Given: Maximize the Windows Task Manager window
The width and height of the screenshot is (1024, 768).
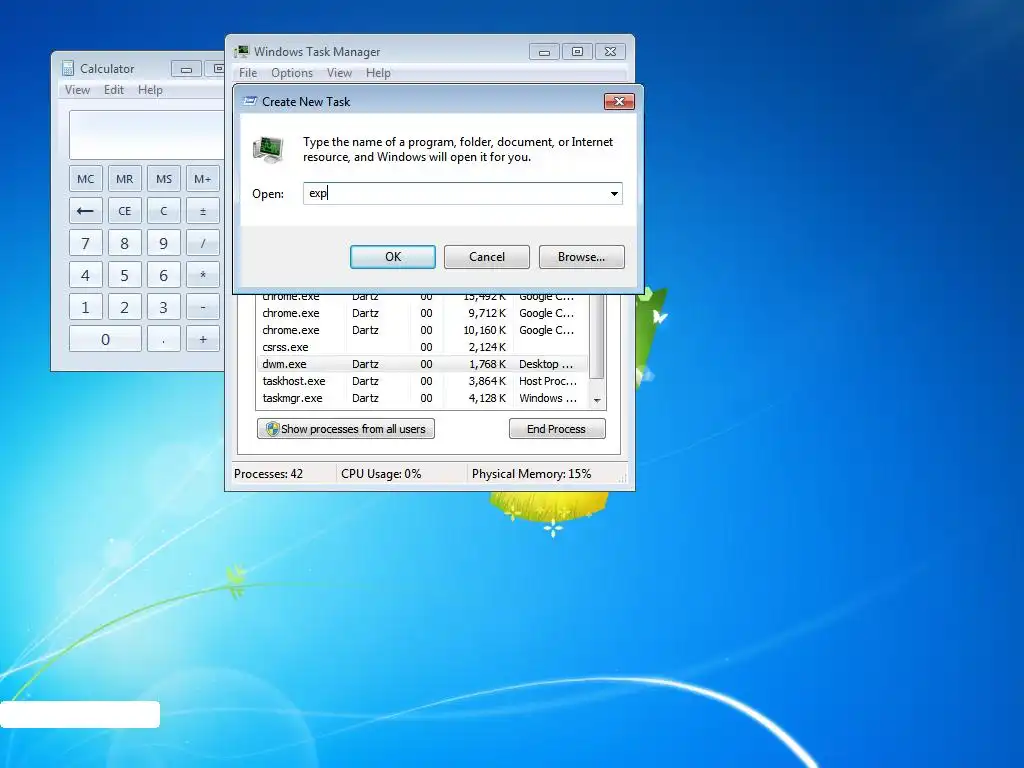Looking at the screenshot, I should pyautogui.click(x=577, y=52).
